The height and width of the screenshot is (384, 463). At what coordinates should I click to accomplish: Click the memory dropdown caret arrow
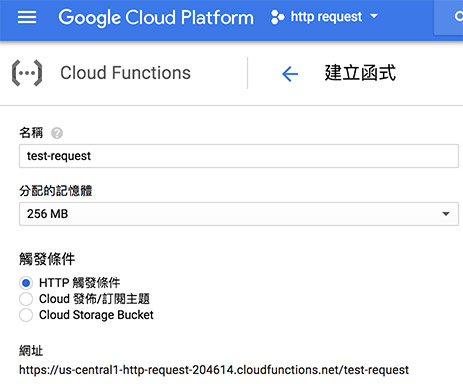coord(446,214)
